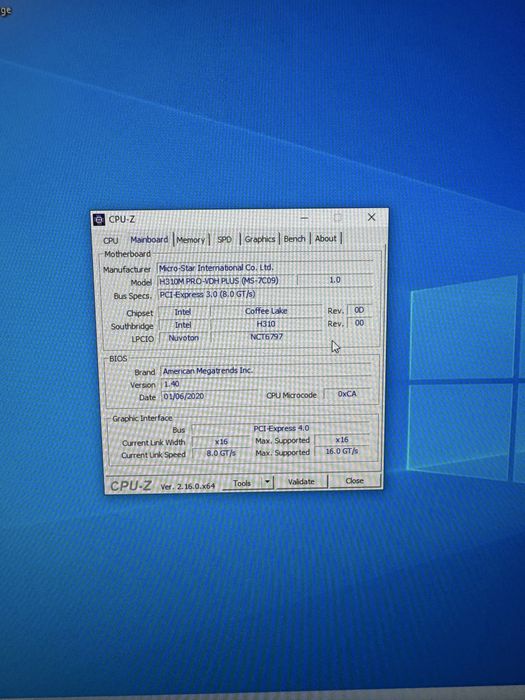
Task: Expand the Tools dropdown arrow
Action: pyautogui.click(x=267, y=482)
